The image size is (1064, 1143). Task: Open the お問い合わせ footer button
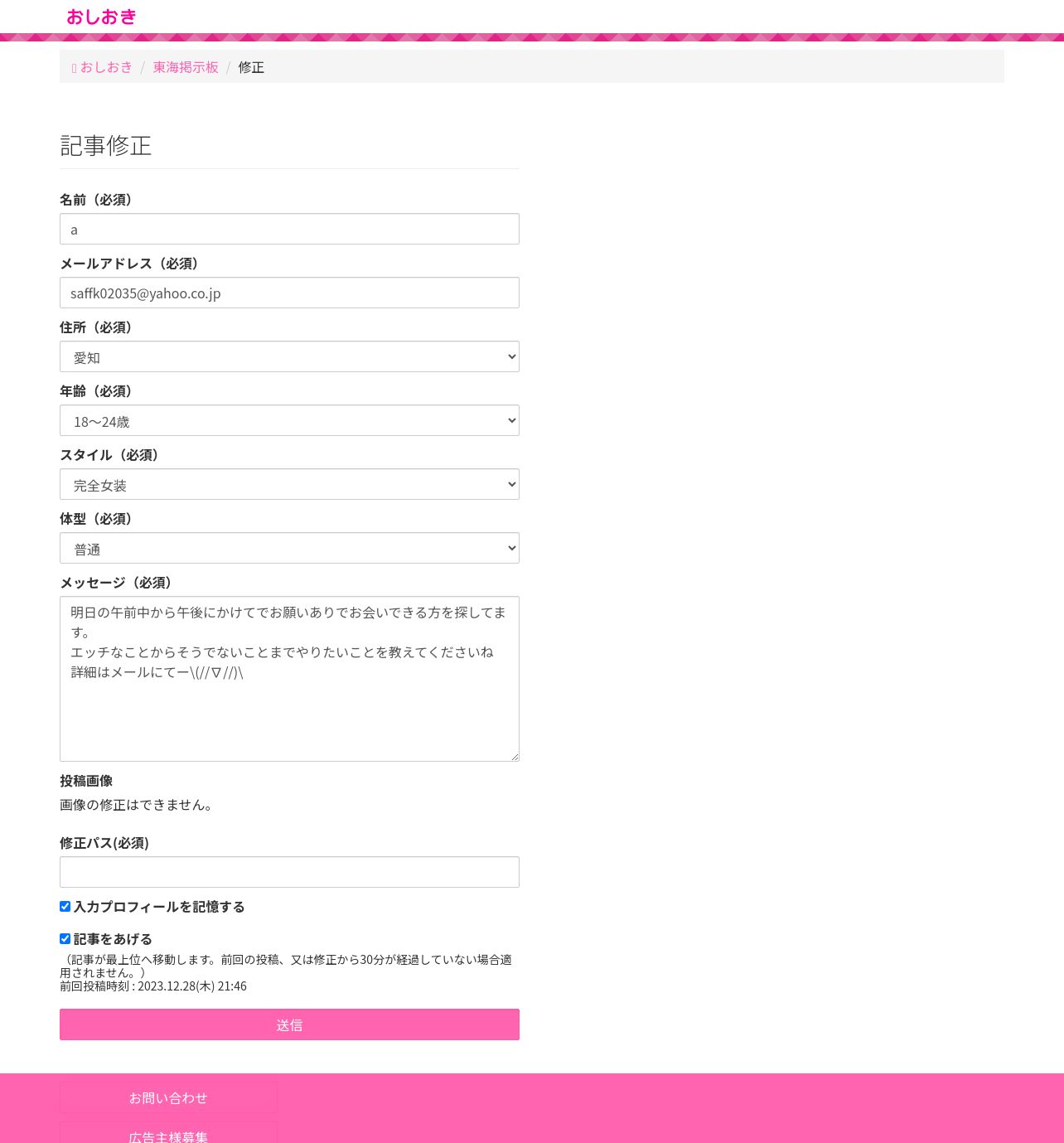coord(168,1097)
